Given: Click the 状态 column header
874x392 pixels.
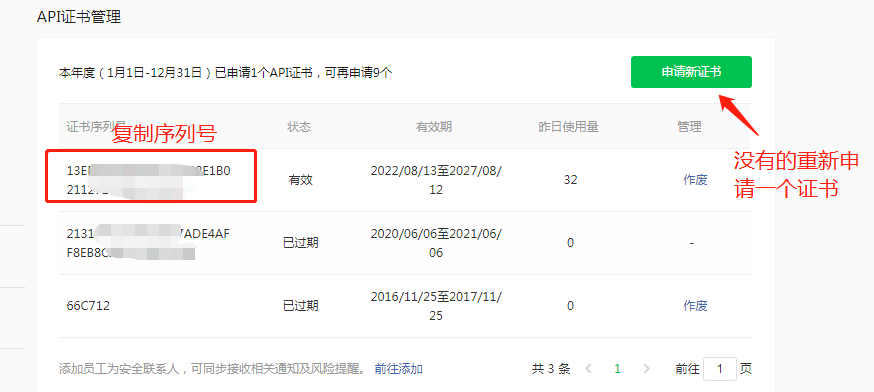Looking at the screenshot, I should point(299,127).
